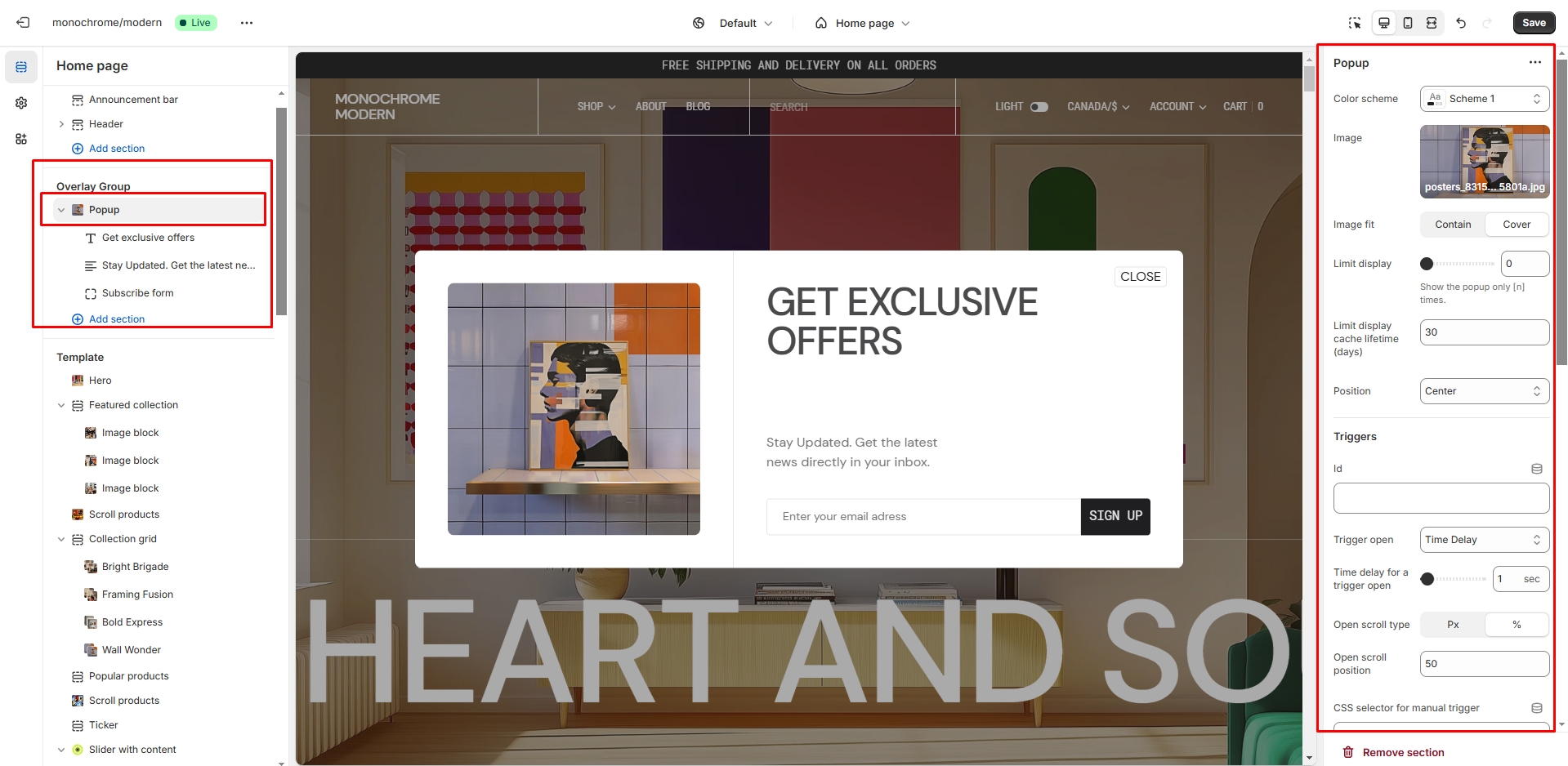Select Cover image fit option
Image resolution: width=1568 pixels, height=766 pixels.
tap(1517, 225)
